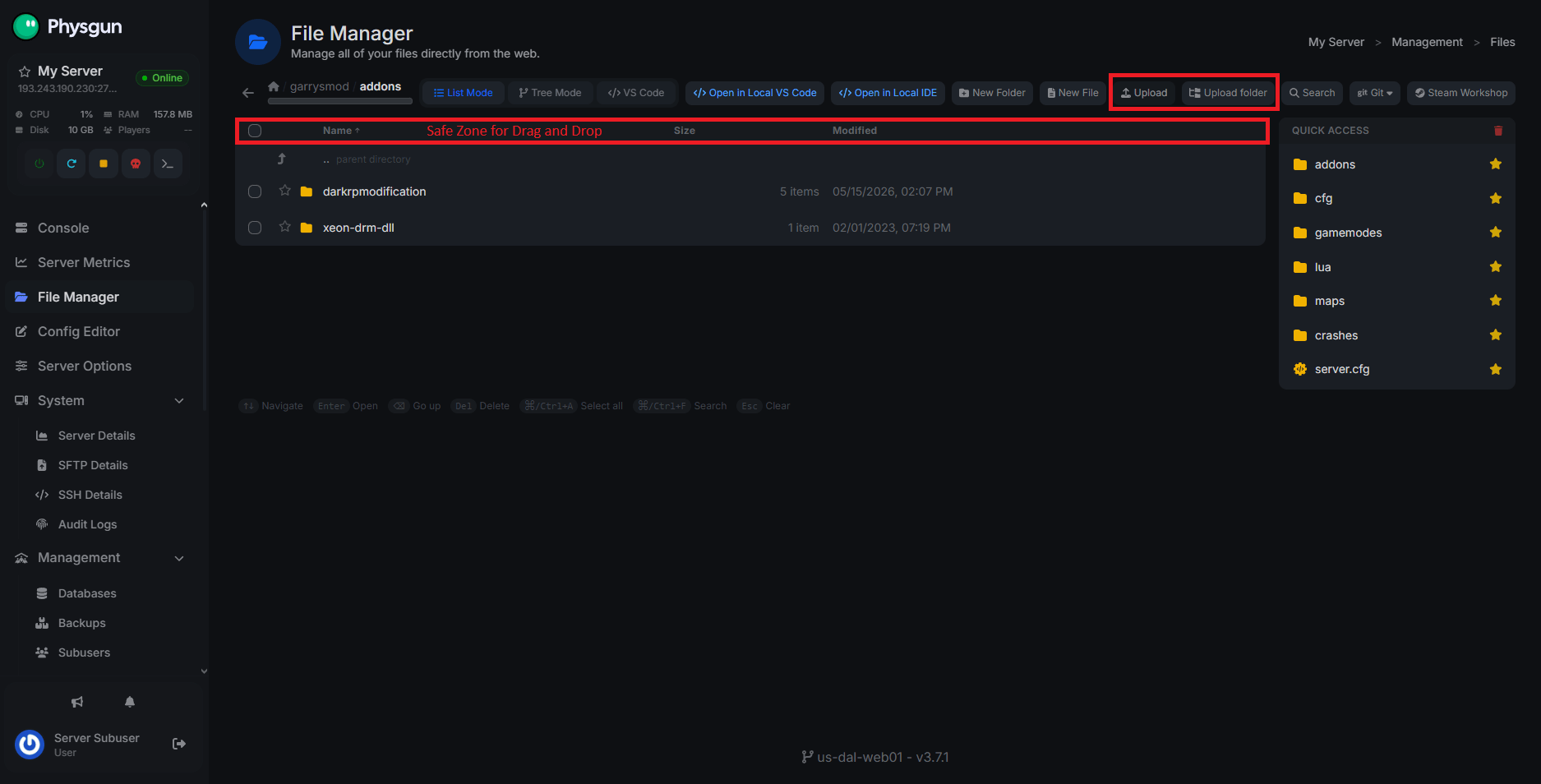The height and width of the screenshot is (784, 1541).
Task: Log out using the sign-out icon
Action: click(179, 744)
